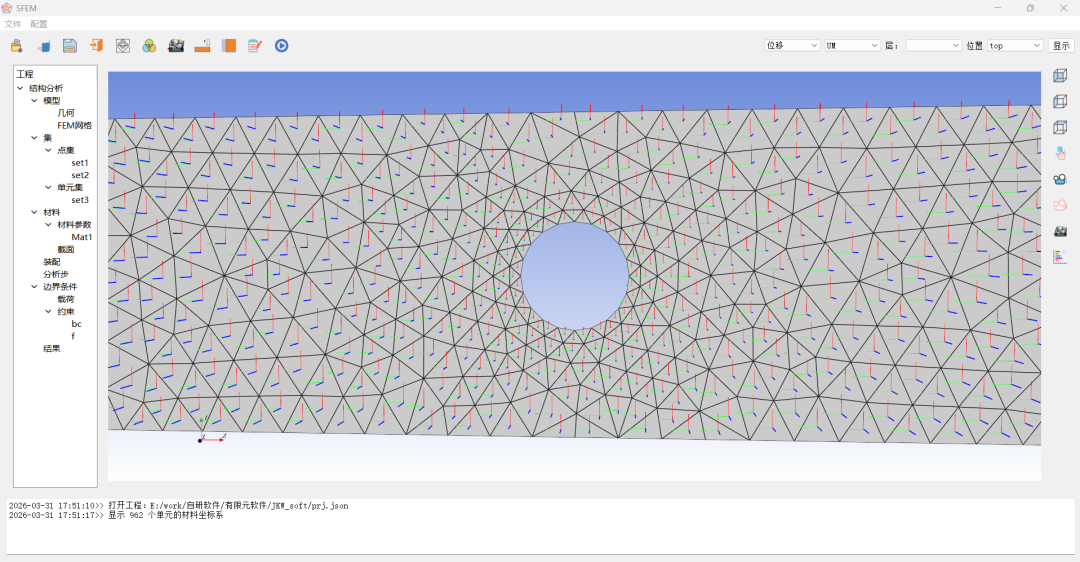
Task: Click the blue cube geometry import icon
Action: coord(43,46)
